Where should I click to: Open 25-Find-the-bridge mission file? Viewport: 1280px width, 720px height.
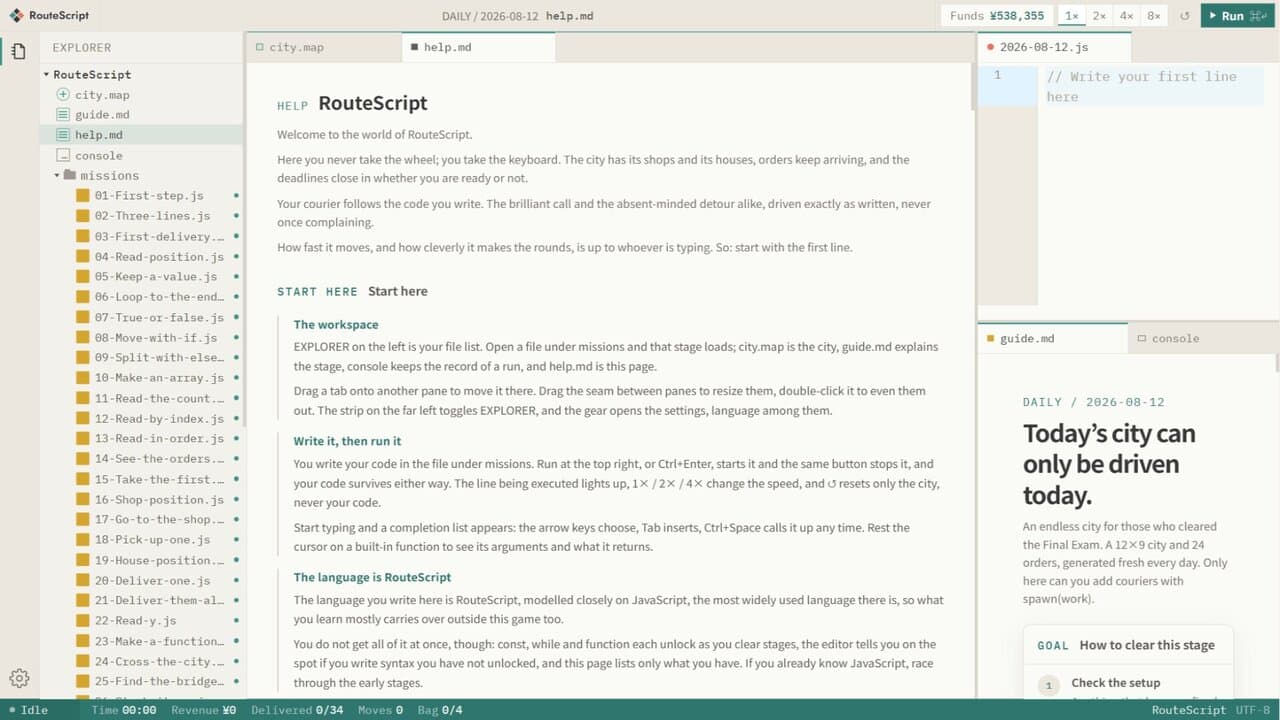(x=141, y=682)
